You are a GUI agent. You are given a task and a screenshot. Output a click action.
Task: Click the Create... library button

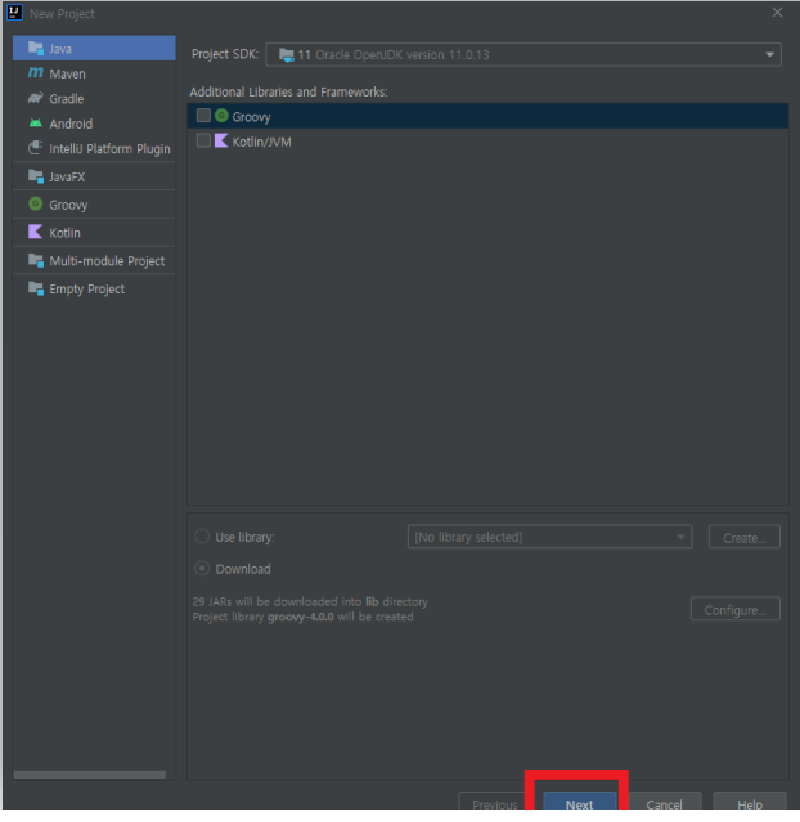744,537
